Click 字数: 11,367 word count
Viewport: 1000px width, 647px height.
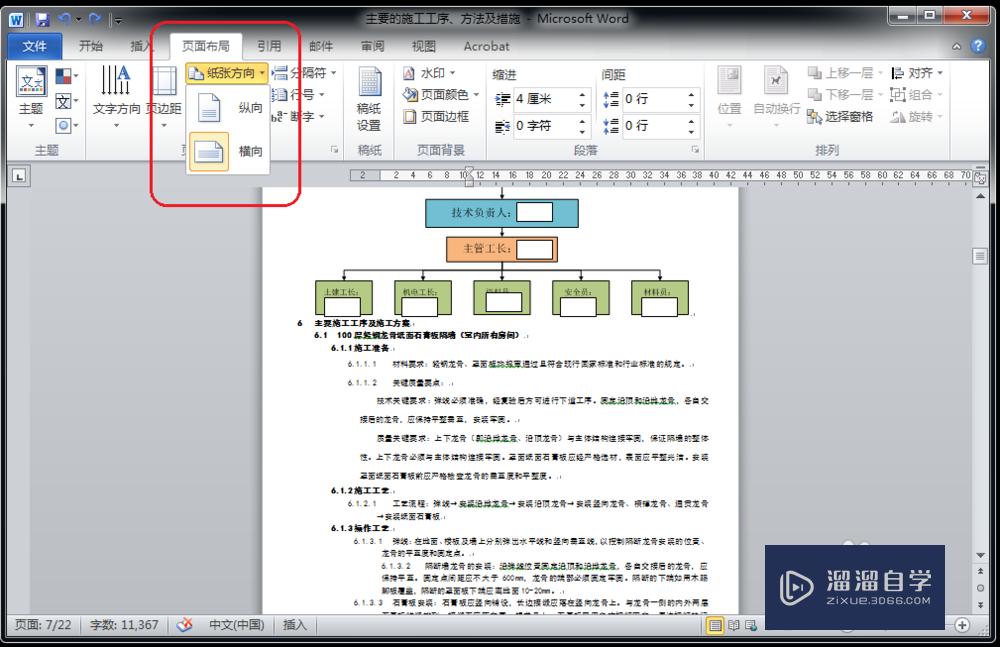coord(124,625)
